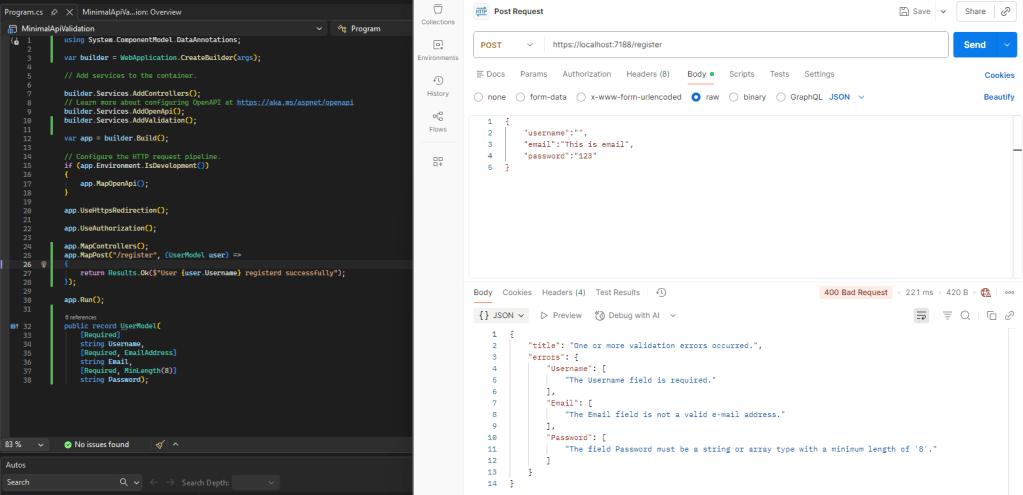Switch to the Authorization request tab
The width and height of the screenshot is (1023, 495).
pyautogui.click(x=586, y=74)
